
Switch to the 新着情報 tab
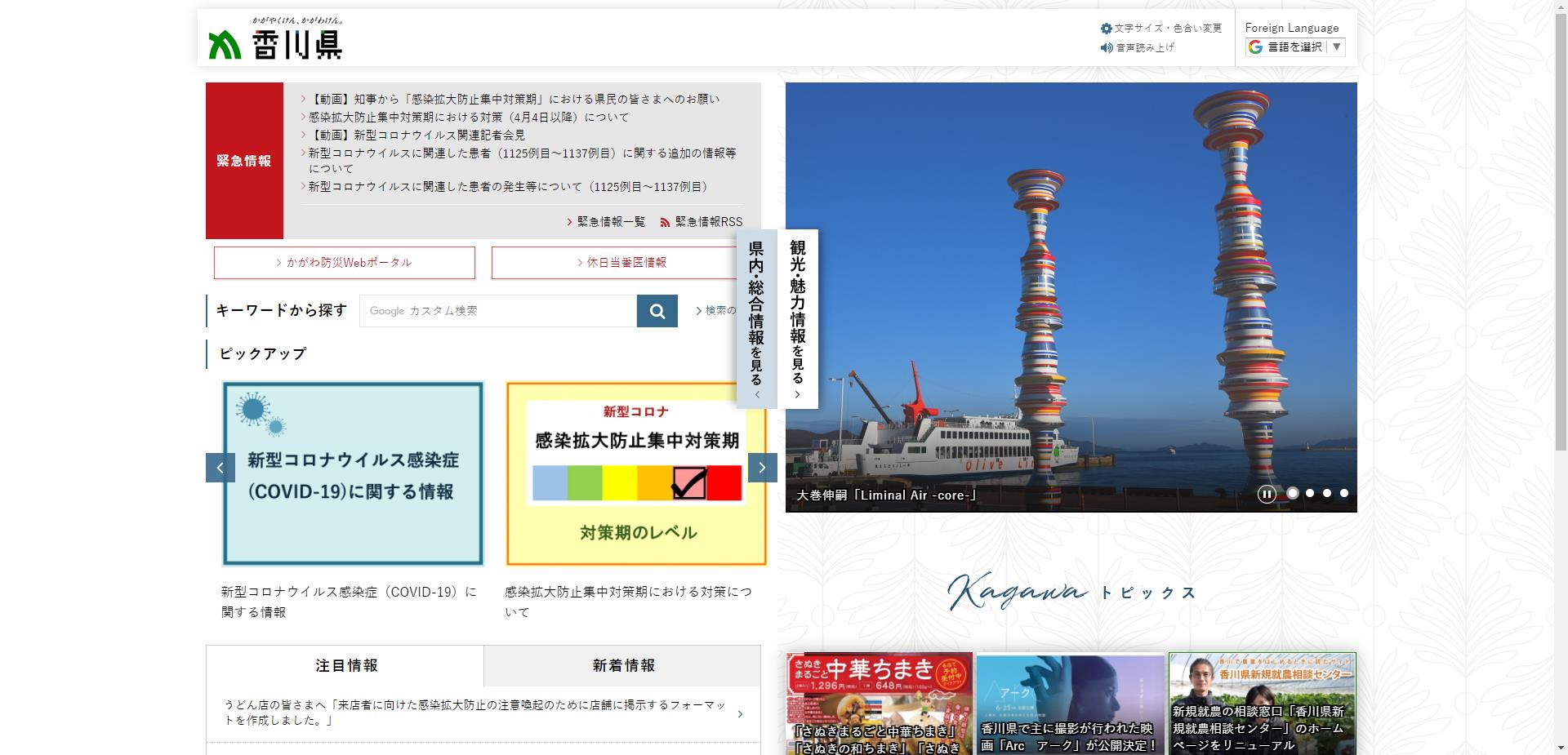point(623,666)
